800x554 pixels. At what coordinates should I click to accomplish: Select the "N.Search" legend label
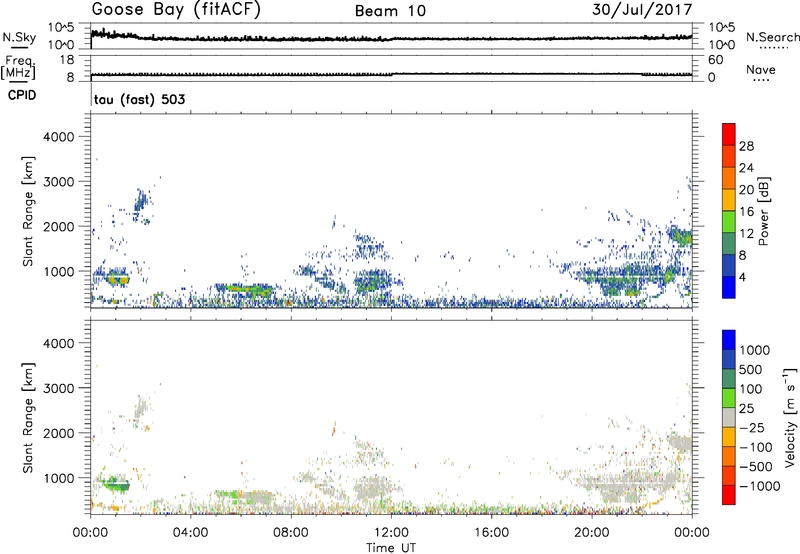tap(772, 37)
